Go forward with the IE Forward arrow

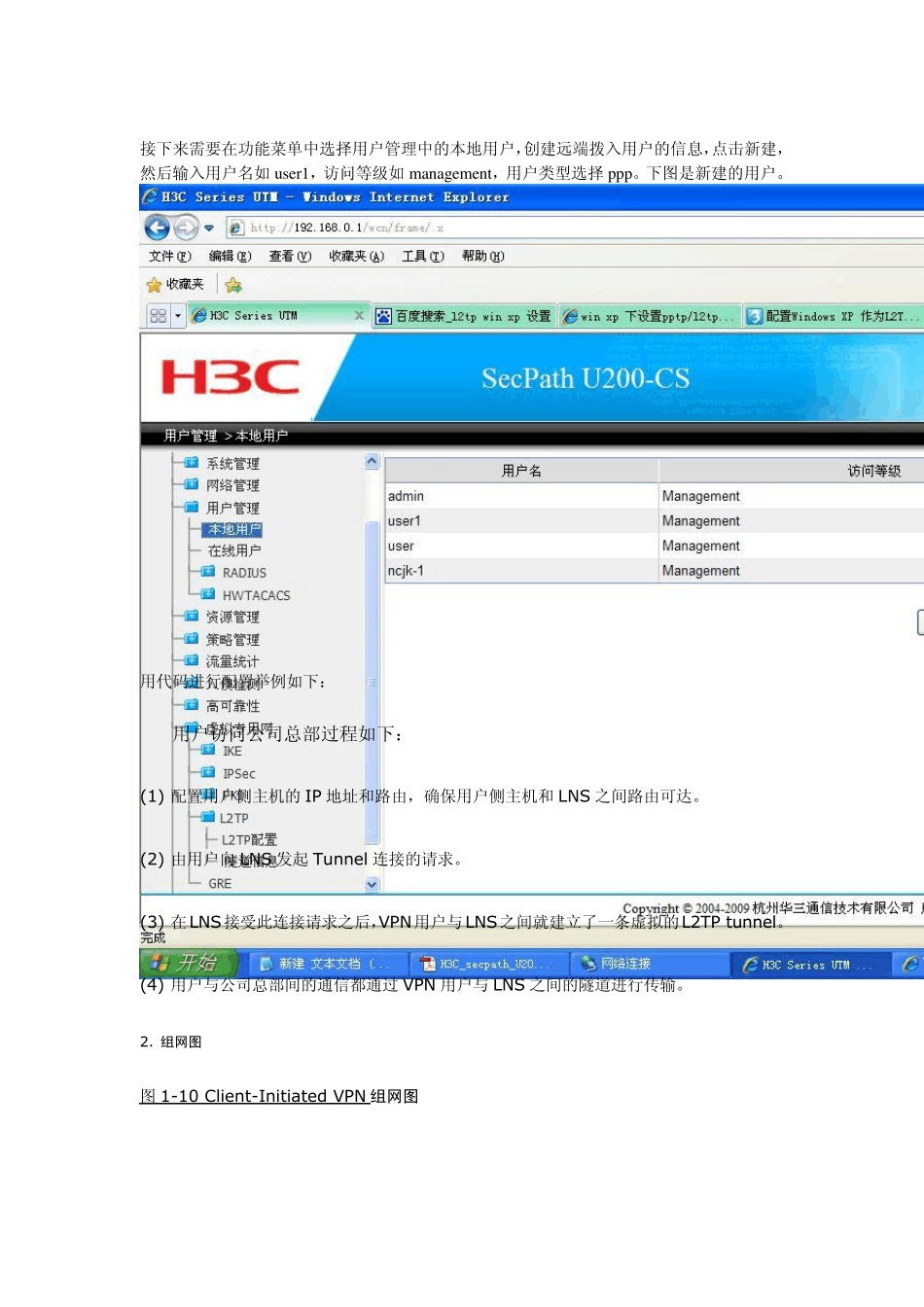tap(186, 228)
